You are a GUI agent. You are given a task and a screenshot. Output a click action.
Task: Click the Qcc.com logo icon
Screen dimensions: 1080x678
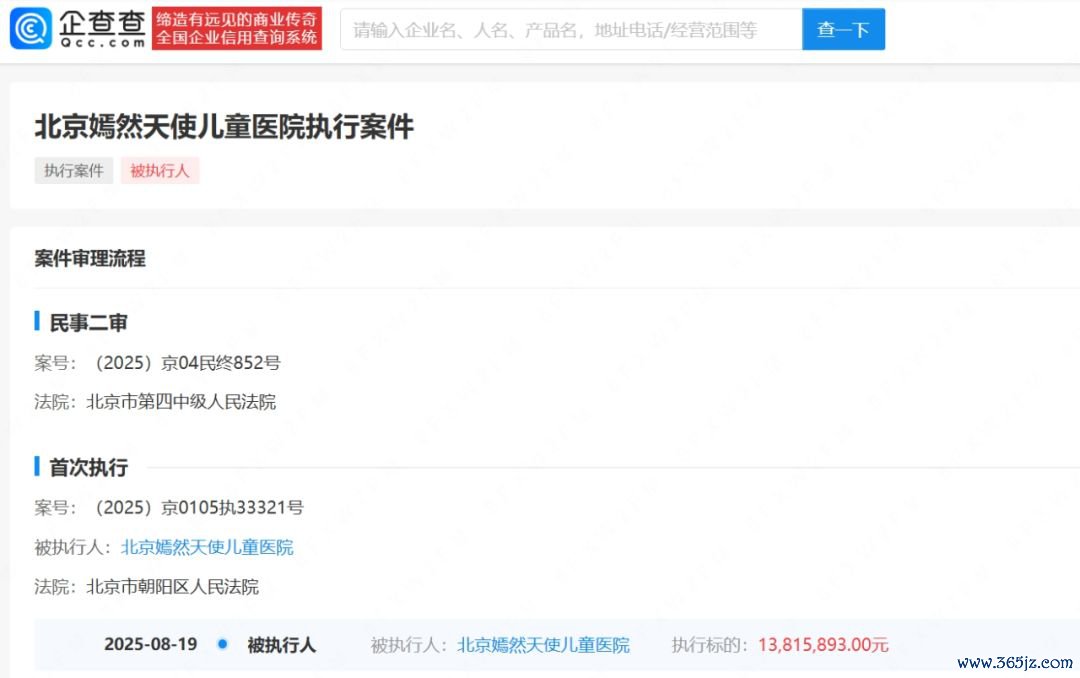(31, 29)
